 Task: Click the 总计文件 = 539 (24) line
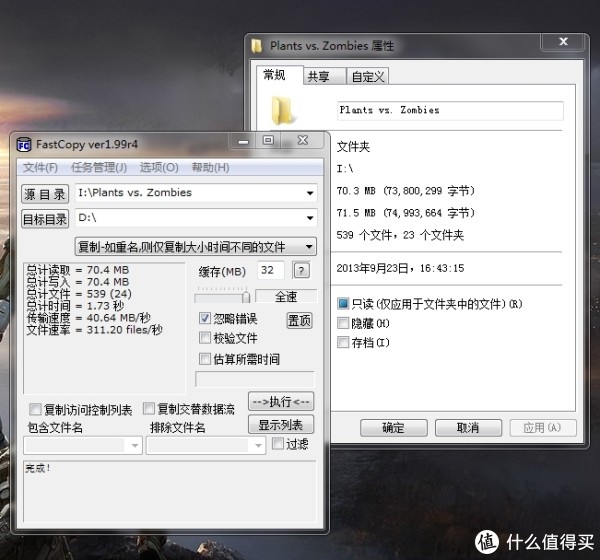[x=79, y=294]
